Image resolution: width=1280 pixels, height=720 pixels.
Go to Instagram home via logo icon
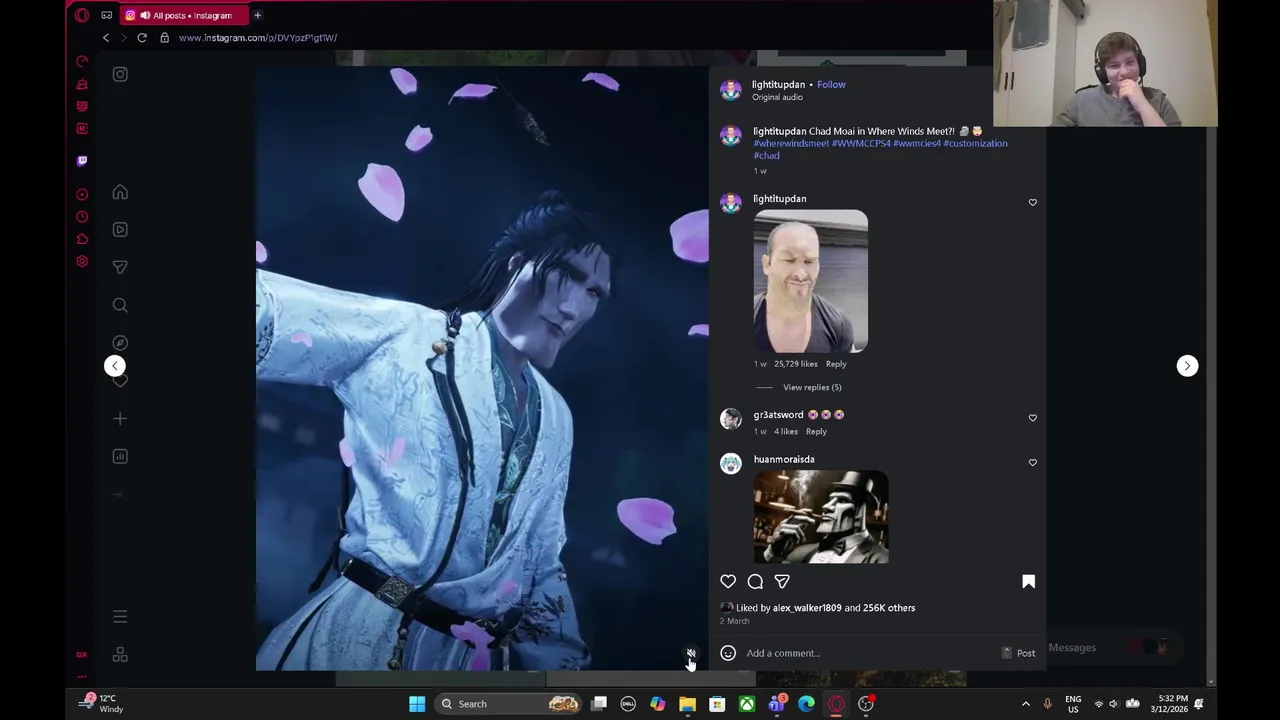(x=120, y=74)
